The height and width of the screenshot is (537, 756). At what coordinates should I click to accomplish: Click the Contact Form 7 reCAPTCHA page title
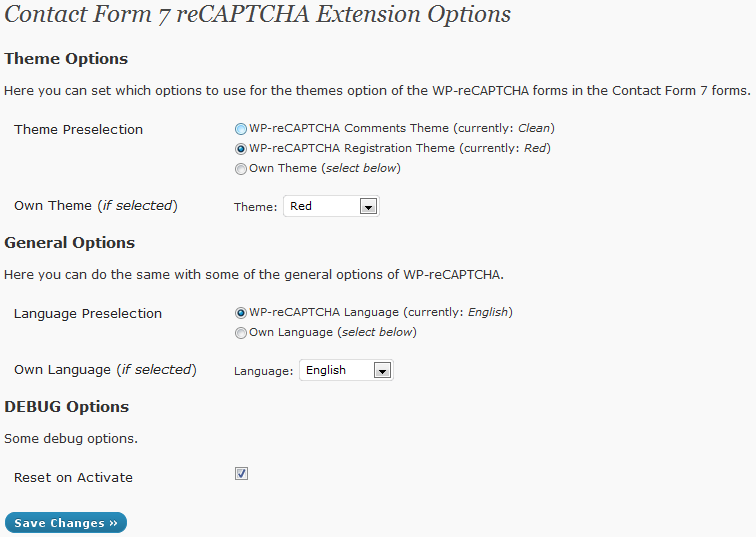tap(258, 15)
